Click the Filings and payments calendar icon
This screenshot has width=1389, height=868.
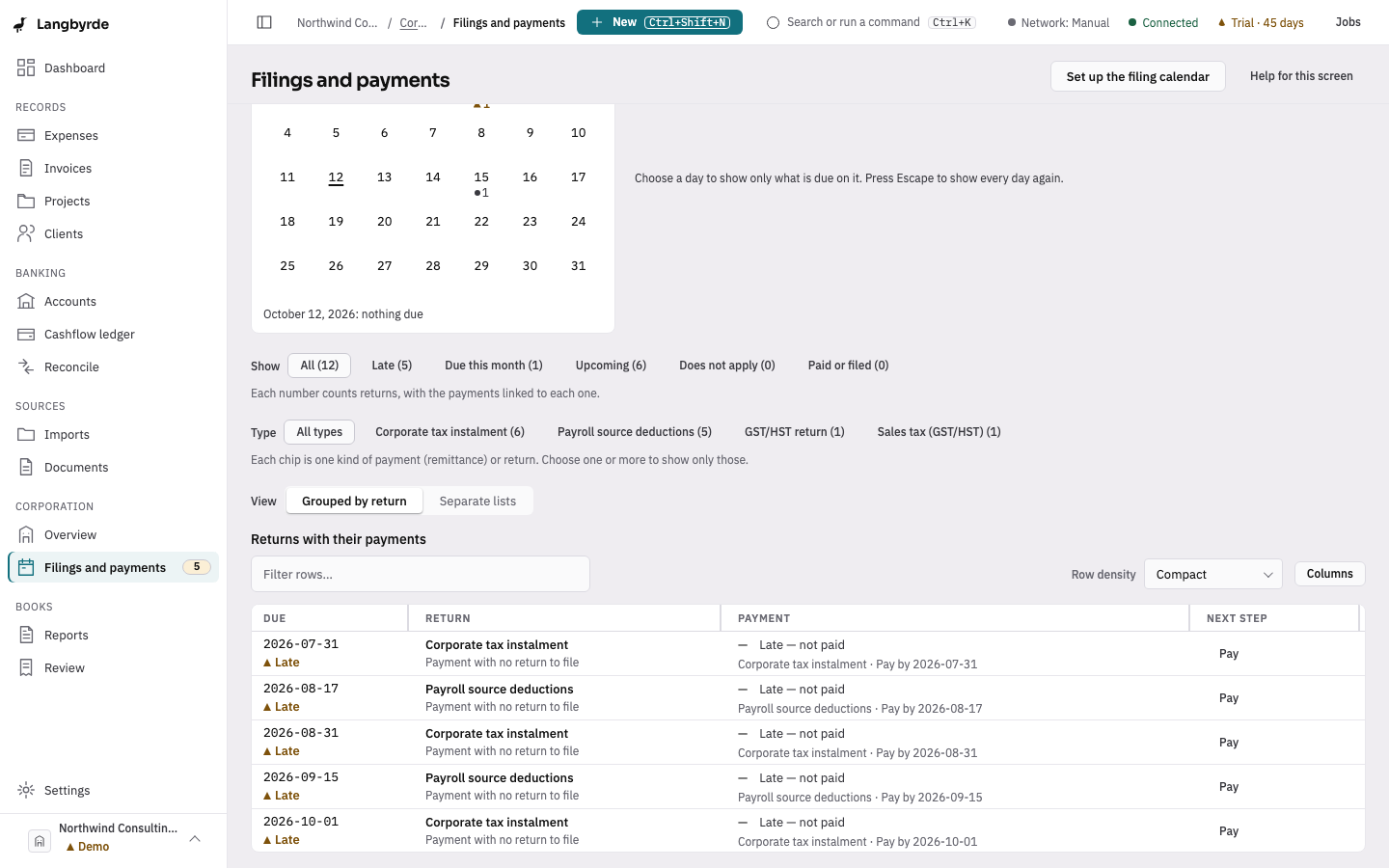(x=26, y=567)
